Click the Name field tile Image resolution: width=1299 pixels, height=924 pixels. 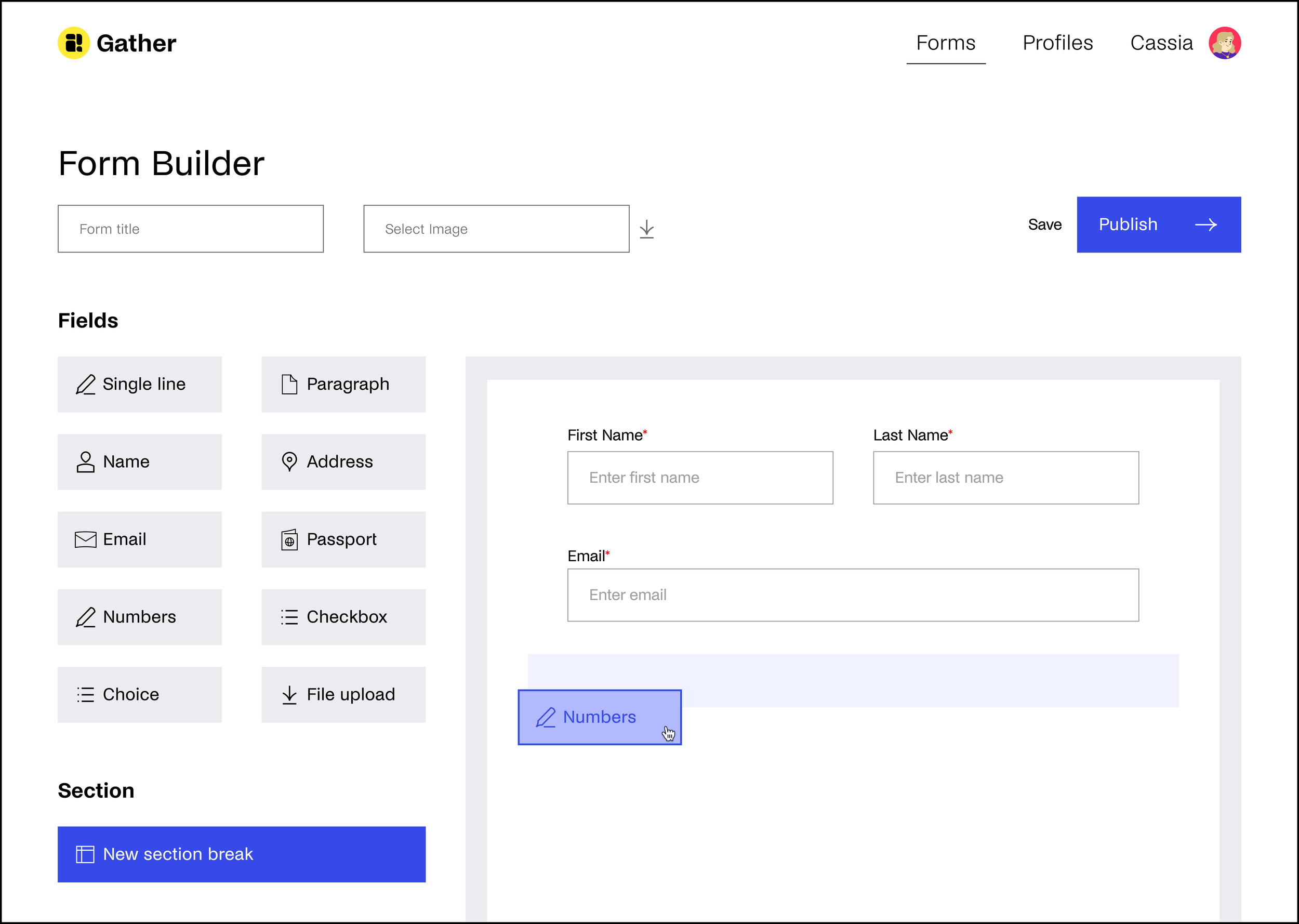(x=139, y=461)
